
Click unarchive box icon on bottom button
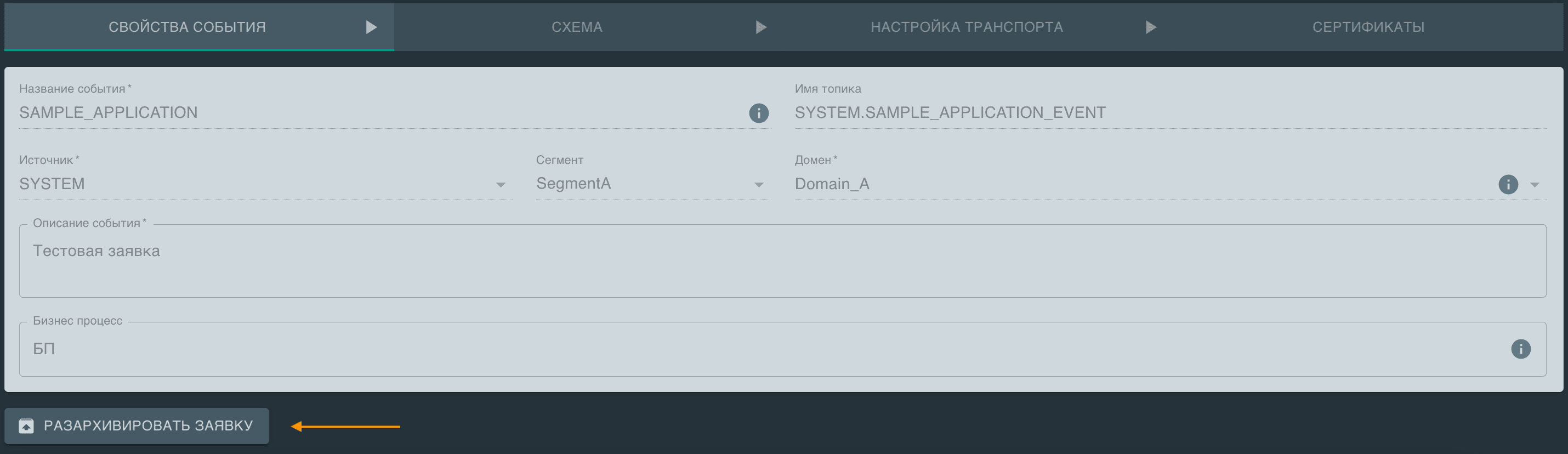click(26, 426)
